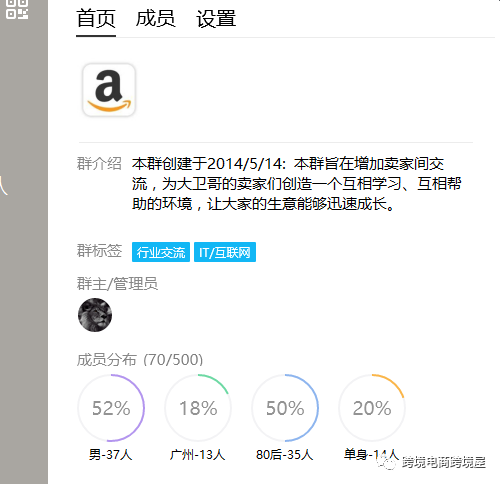Switch to the 成员 tab
This screenshot has width=501, height=484.
156,19
